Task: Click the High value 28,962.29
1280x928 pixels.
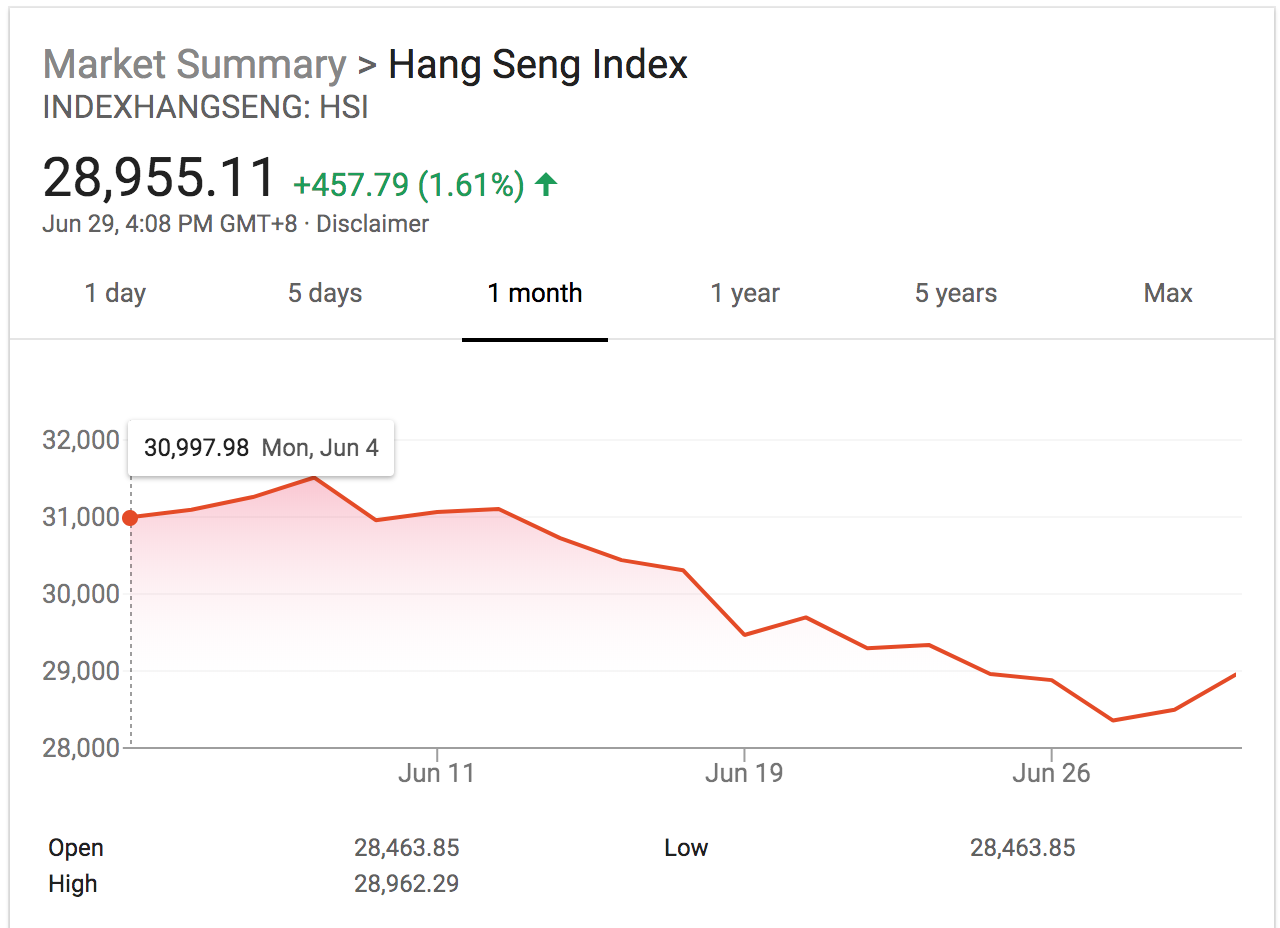Action: point(408,884)
